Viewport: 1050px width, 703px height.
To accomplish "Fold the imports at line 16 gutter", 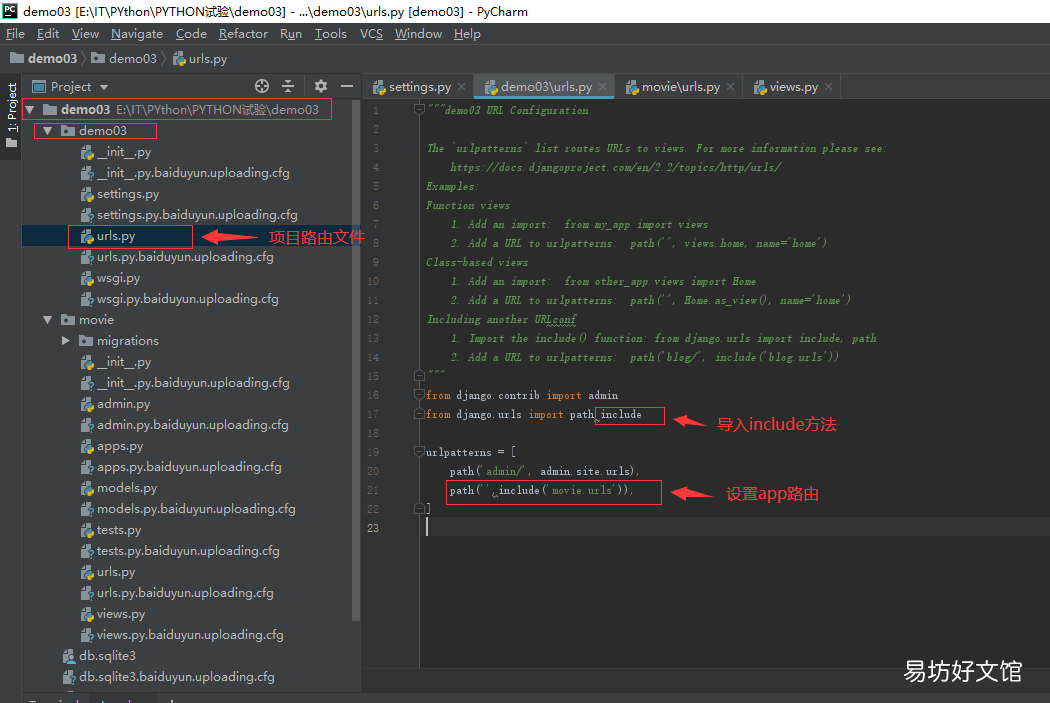I will coord(419,395).
